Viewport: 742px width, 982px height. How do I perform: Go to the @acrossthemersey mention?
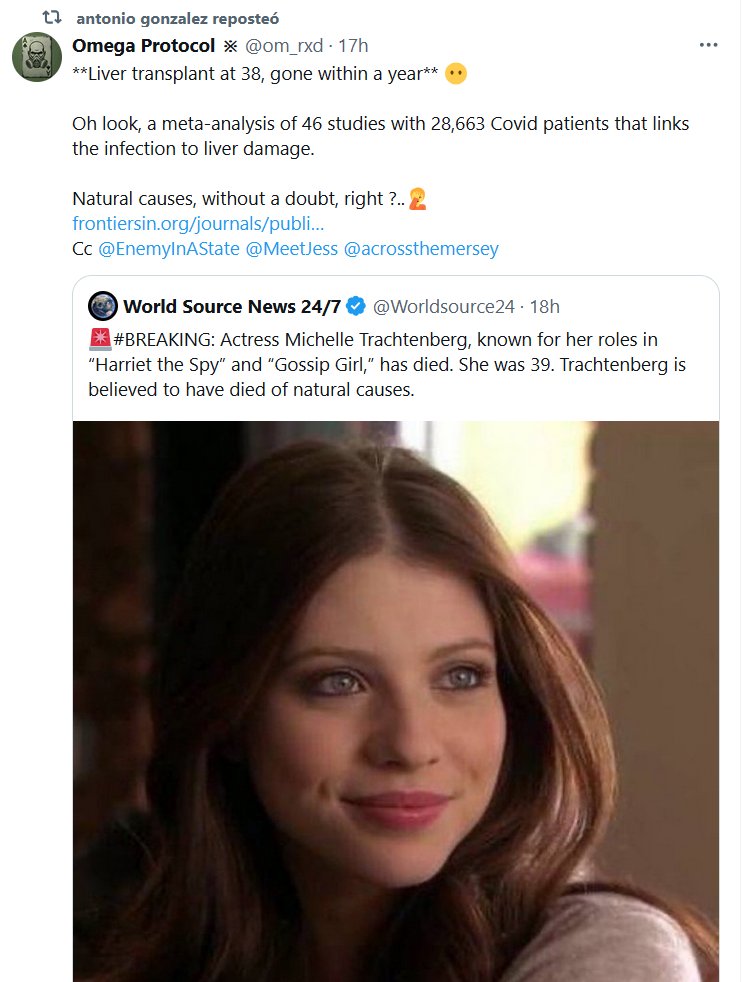421,249
